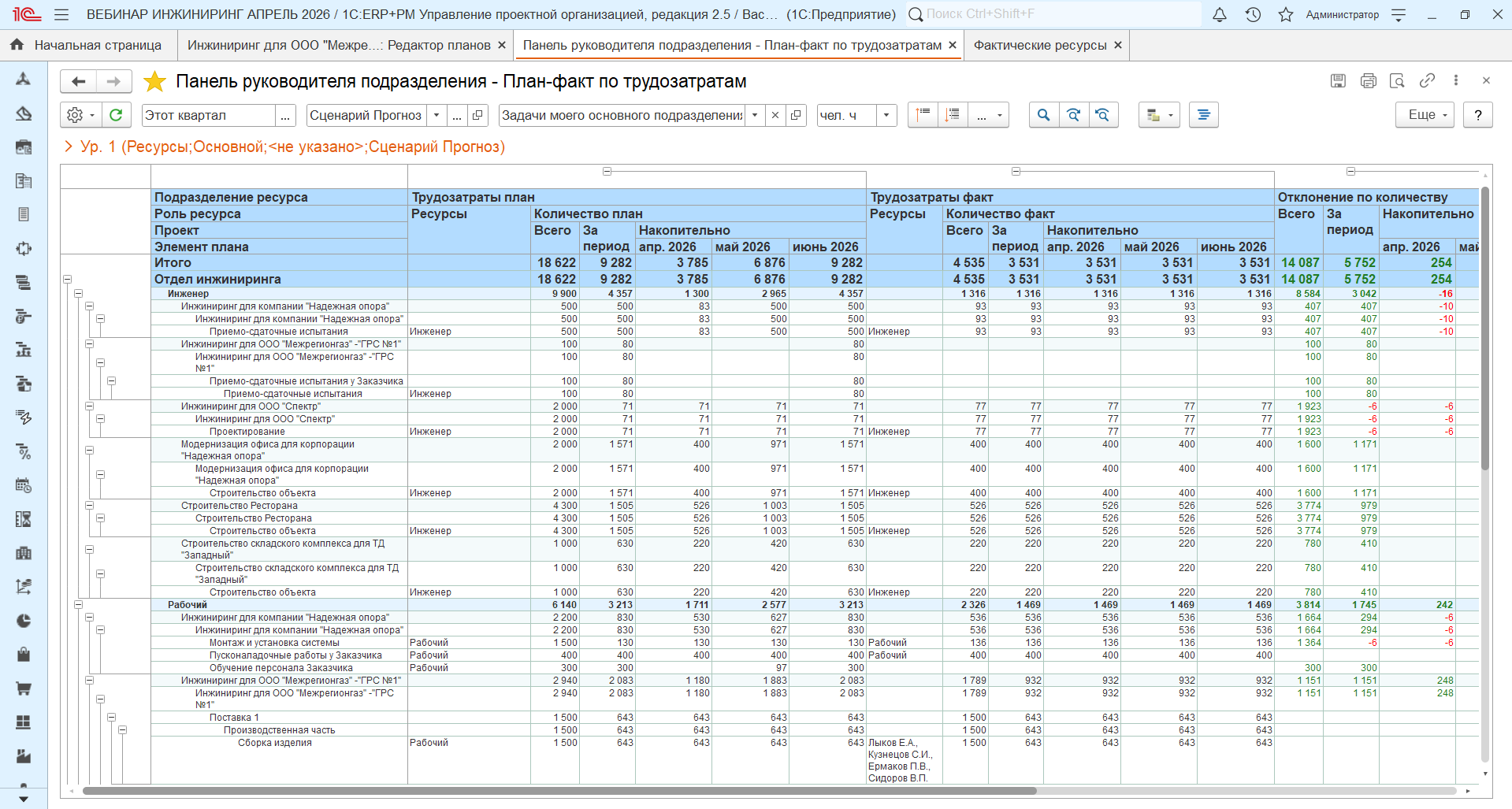
Task: Open the main menu hamburger icon
Action: 61,14
